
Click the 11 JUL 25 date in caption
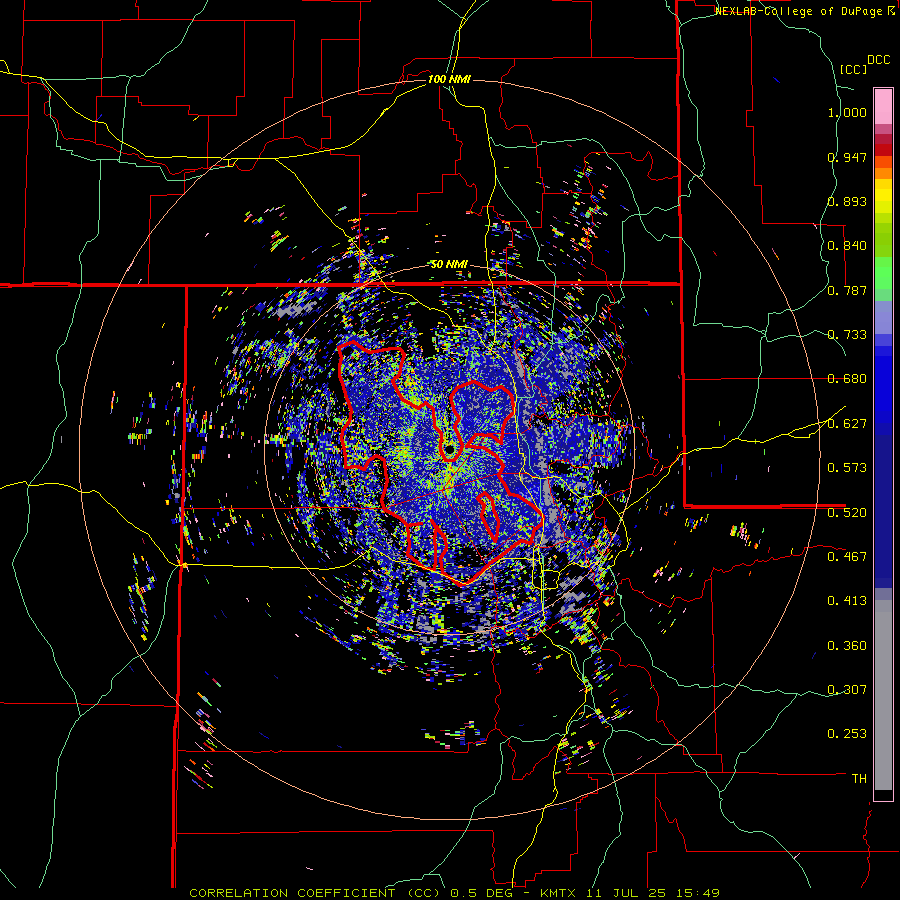(626, 893)
